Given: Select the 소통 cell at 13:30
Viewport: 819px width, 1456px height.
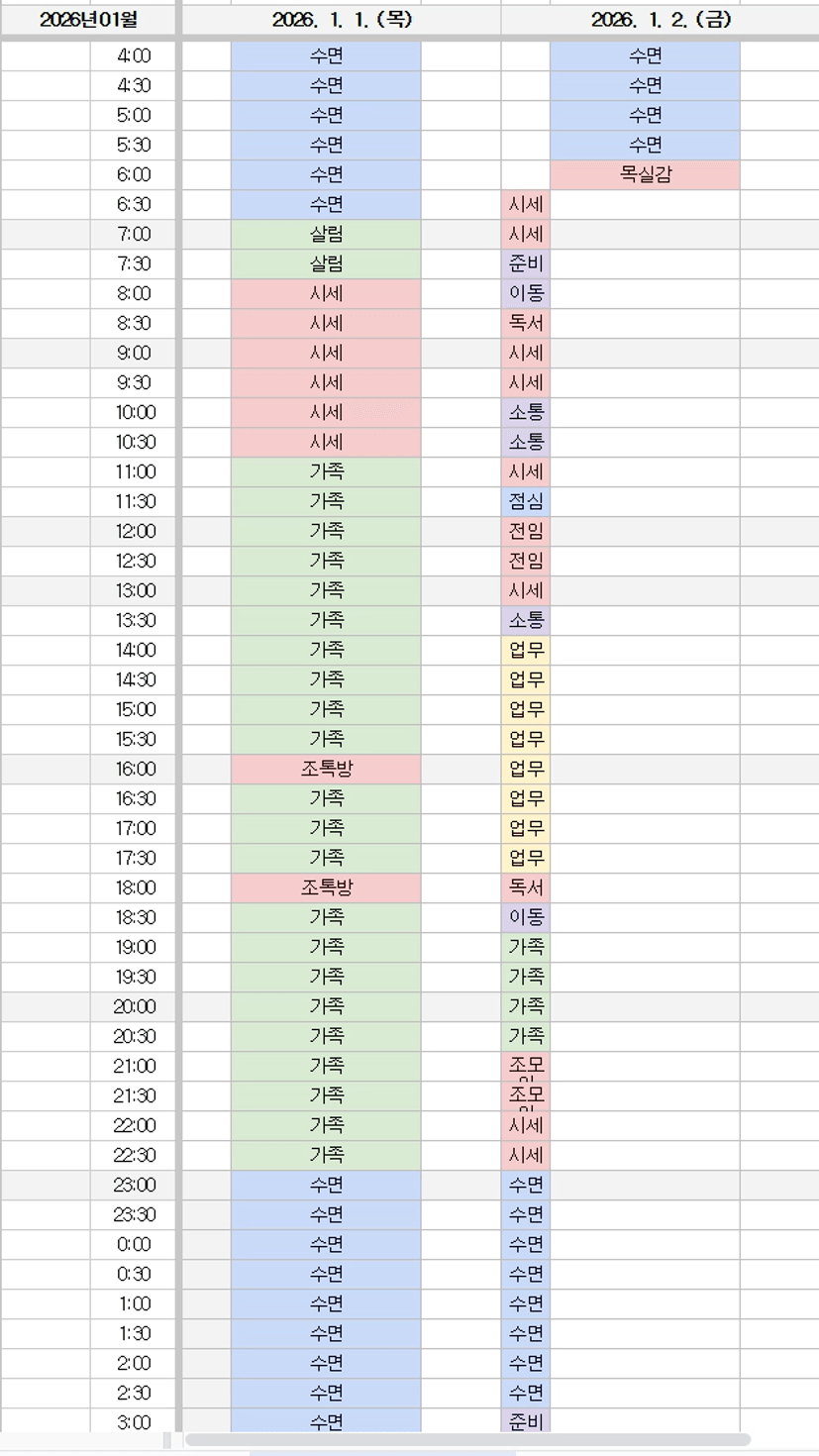Looking at the screenshot, I should coord(526,621).
